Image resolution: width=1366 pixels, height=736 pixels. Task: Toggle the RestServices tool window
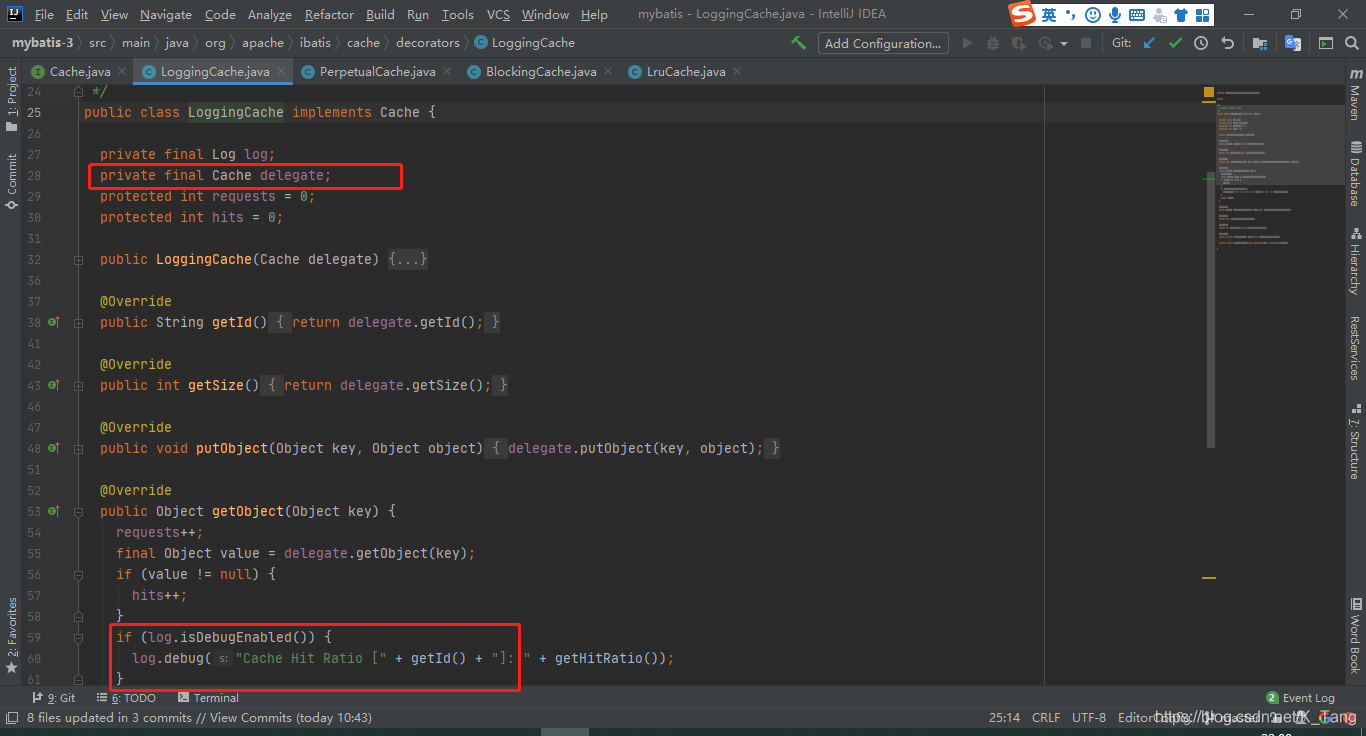pos(1356,348)
